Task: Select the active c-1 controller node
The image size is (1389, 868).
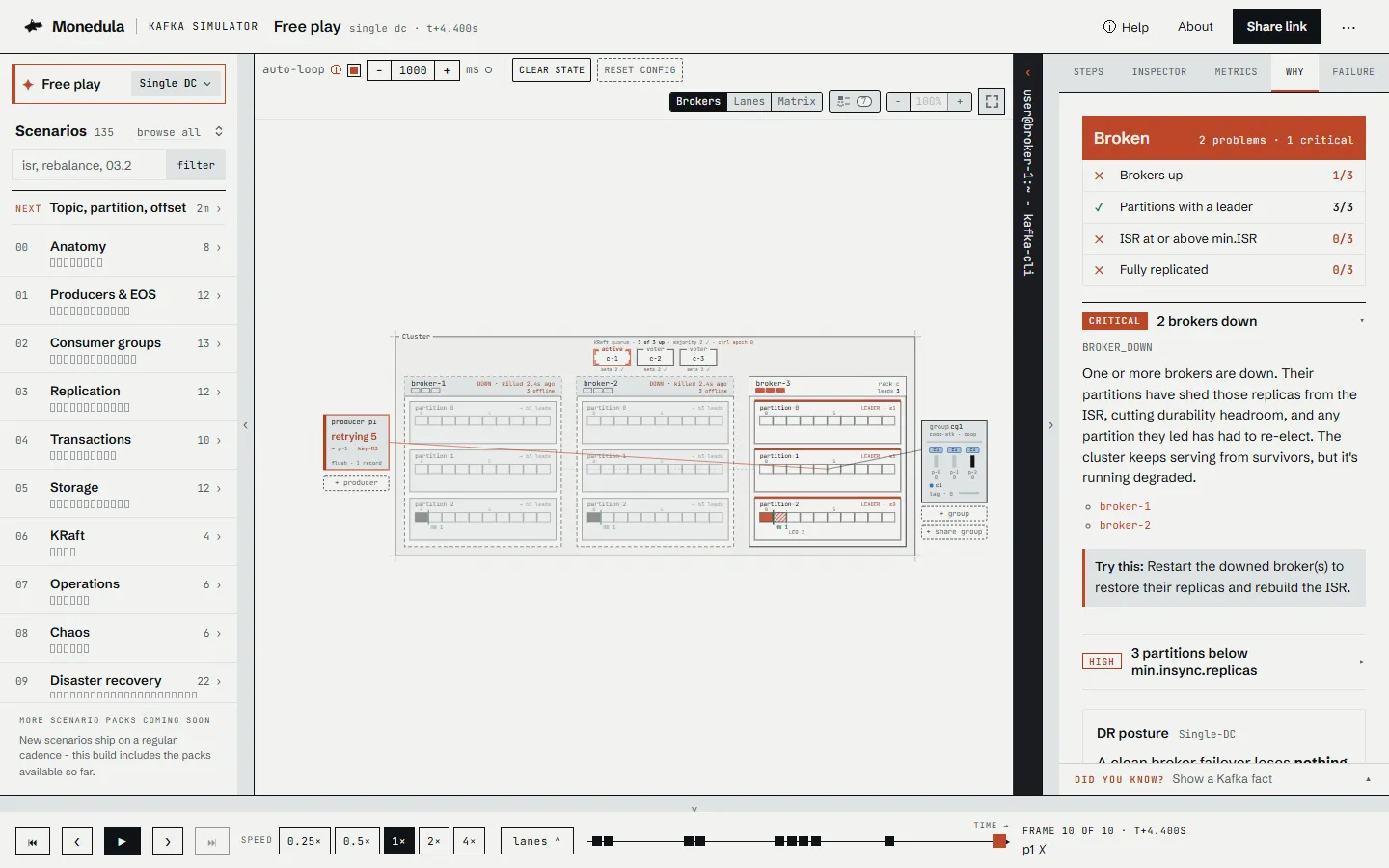Action: pyautogui.click(x=613, y=358)
